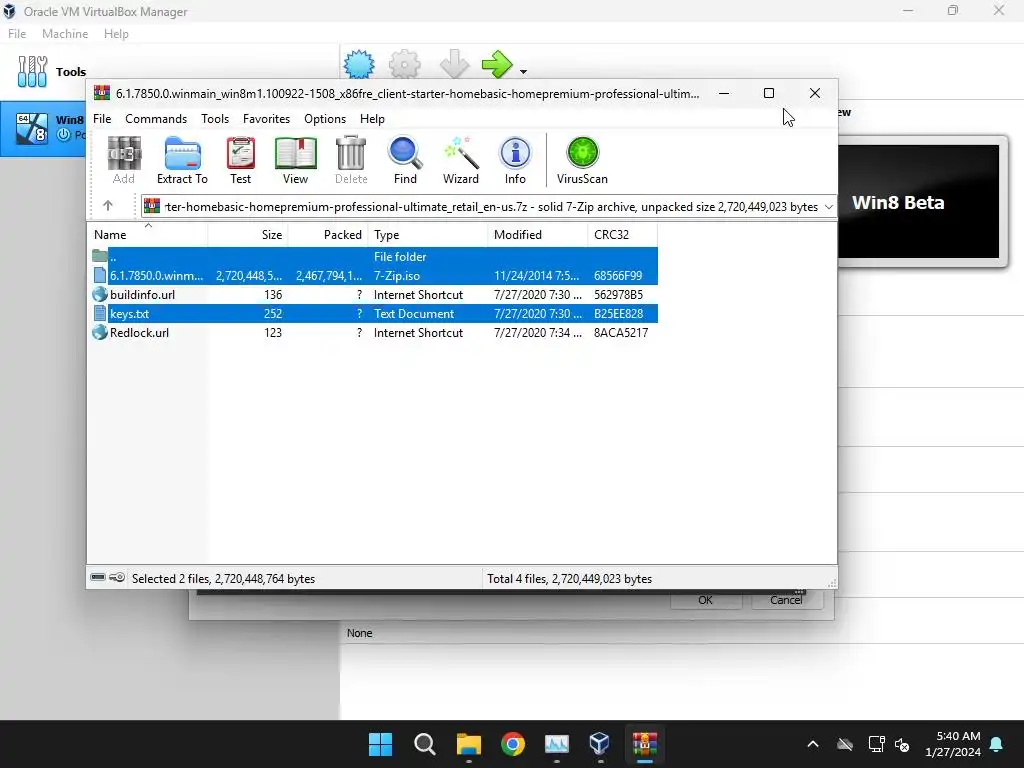Sort file list by Type column
This screenshot has height=768, width=1024.
tap(428, 234)
